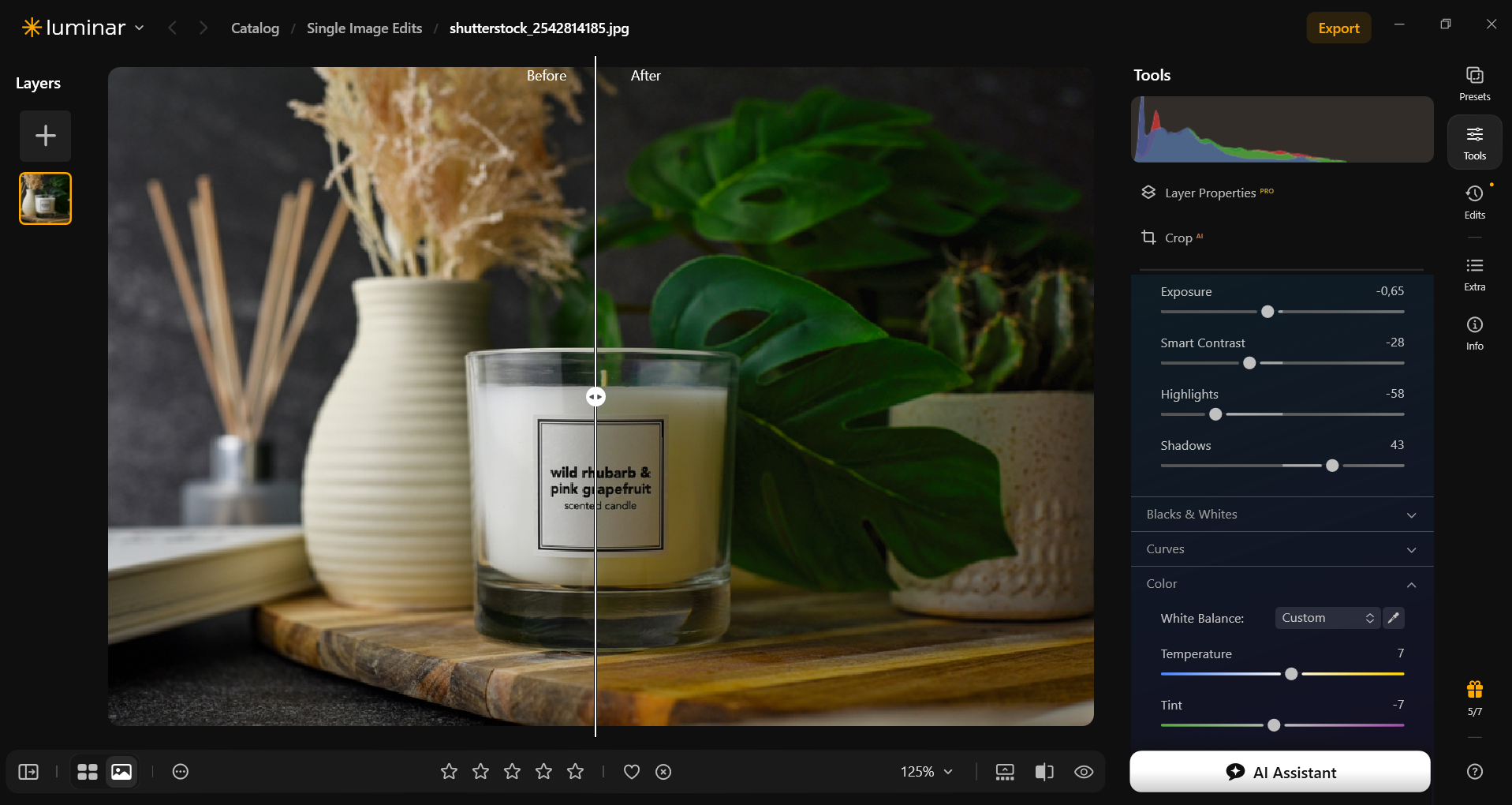Show the Info panel
1512x805 pixels.
[1474, 333]
